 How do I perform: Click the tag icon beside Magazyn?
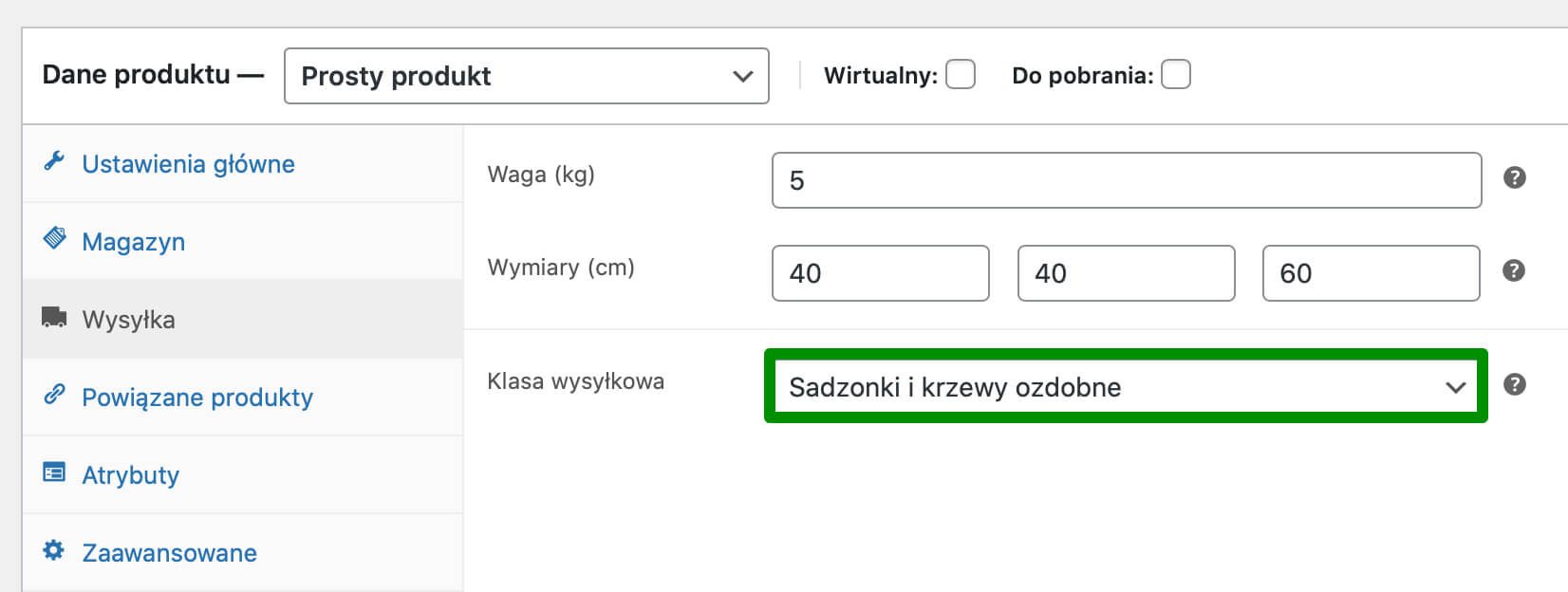tap(55, 238)
